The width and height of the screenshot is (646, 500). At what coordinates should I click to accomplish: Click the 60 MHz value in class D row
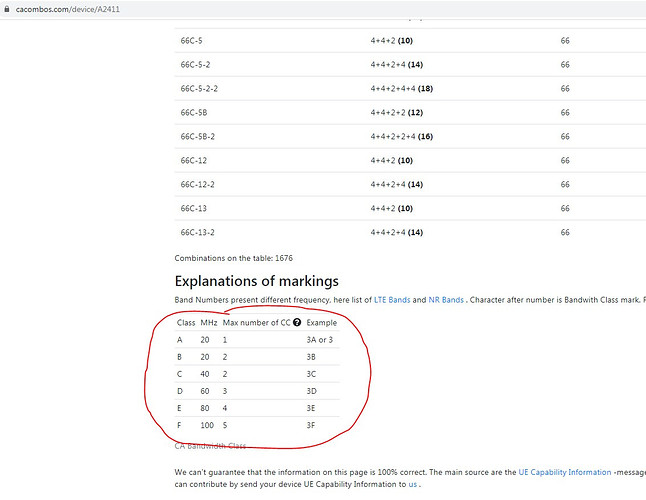point(205,391)
